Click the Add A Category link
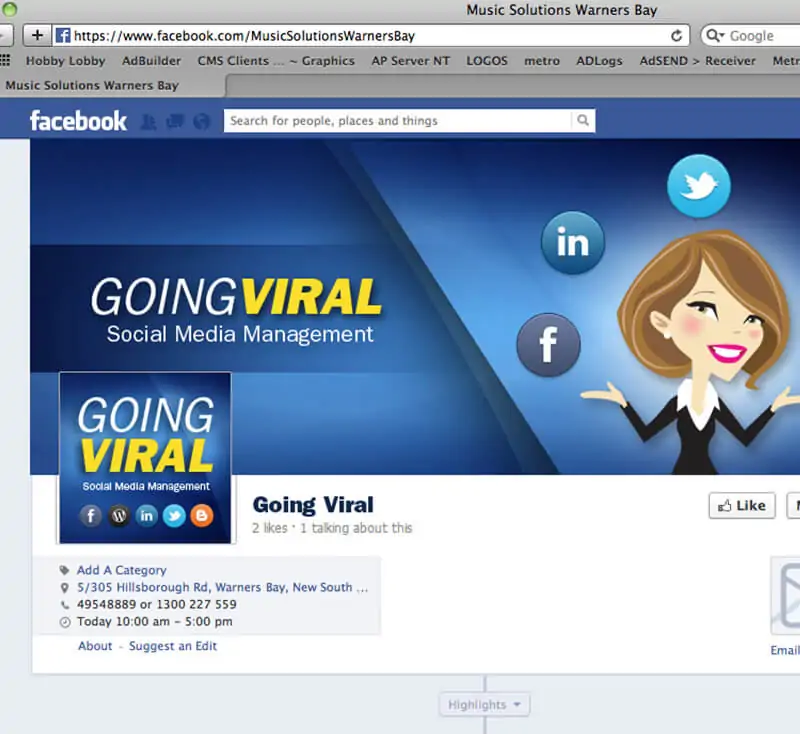 click(x=121, y=570)
